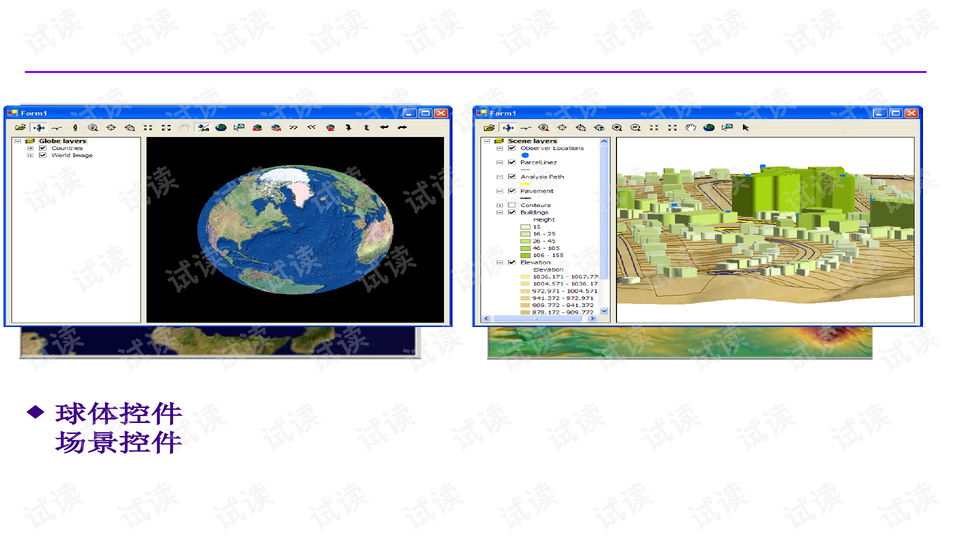Click the scene legend scroll down arrow
The image size is (960, 540).
pyautogui.click(x=604, y=311)
